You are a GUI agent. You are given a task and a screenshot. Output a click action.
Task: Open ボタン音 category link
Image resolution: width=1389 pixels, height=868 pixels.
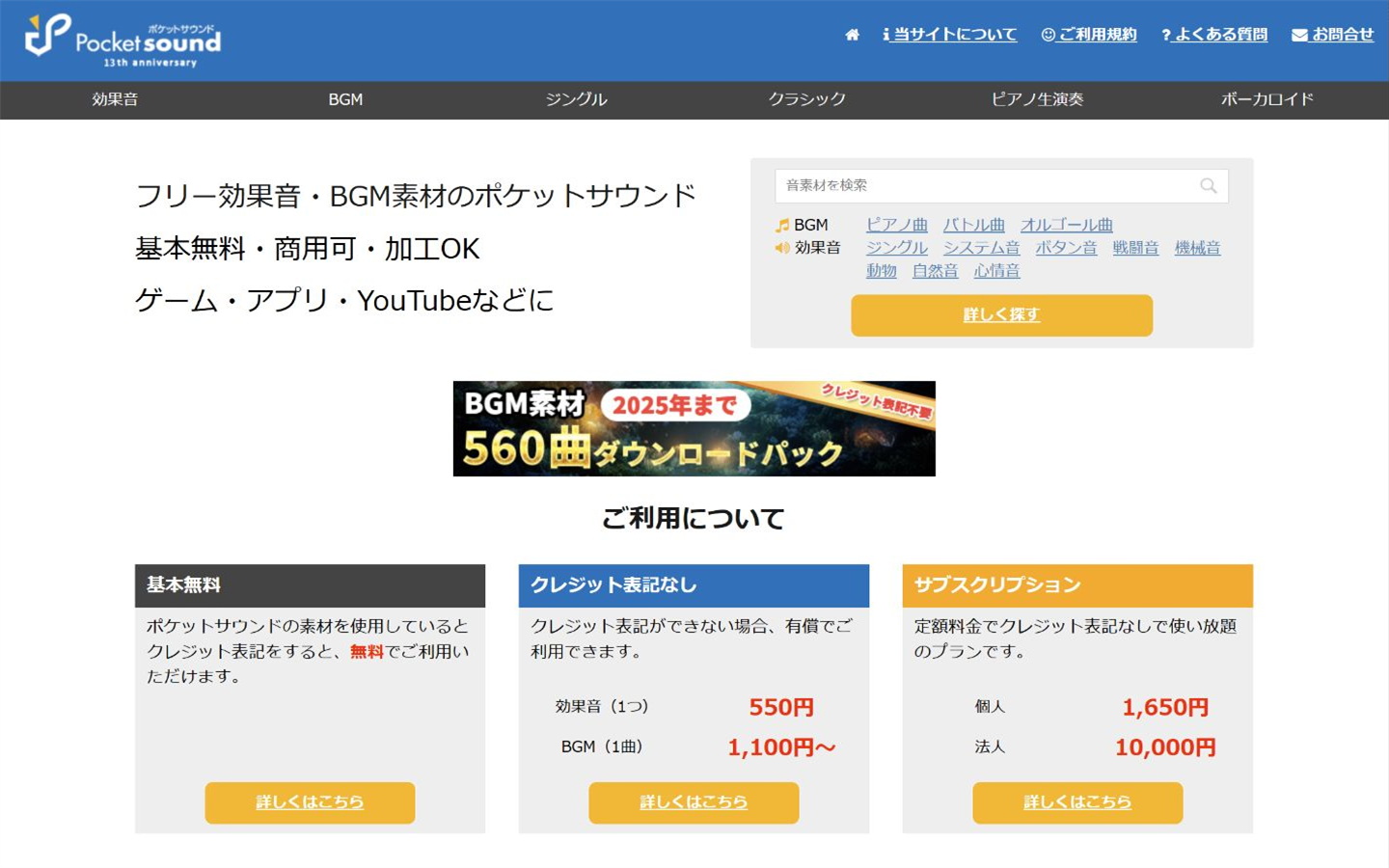pyautogui.click(x=1067, y=248)
